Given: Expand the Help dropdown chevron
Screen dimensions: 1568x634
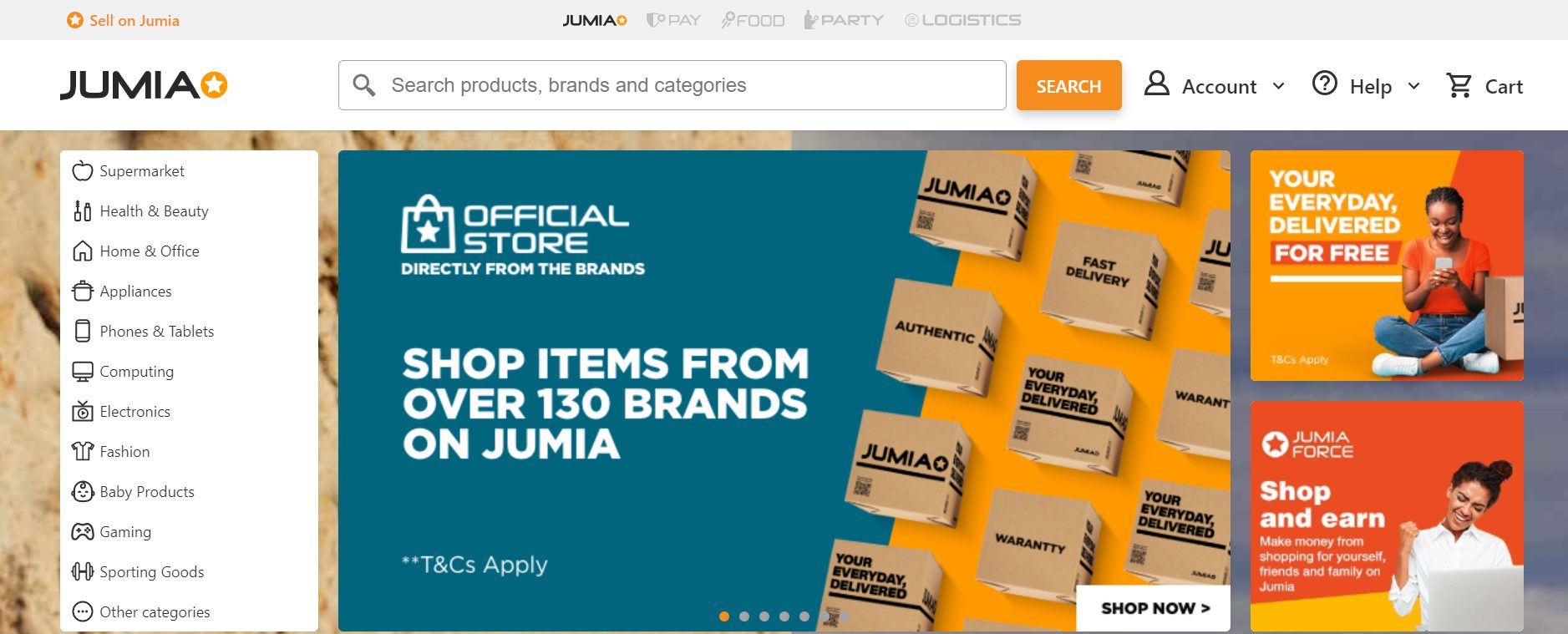Looking at the screenshot, I should coord(1413,86).
